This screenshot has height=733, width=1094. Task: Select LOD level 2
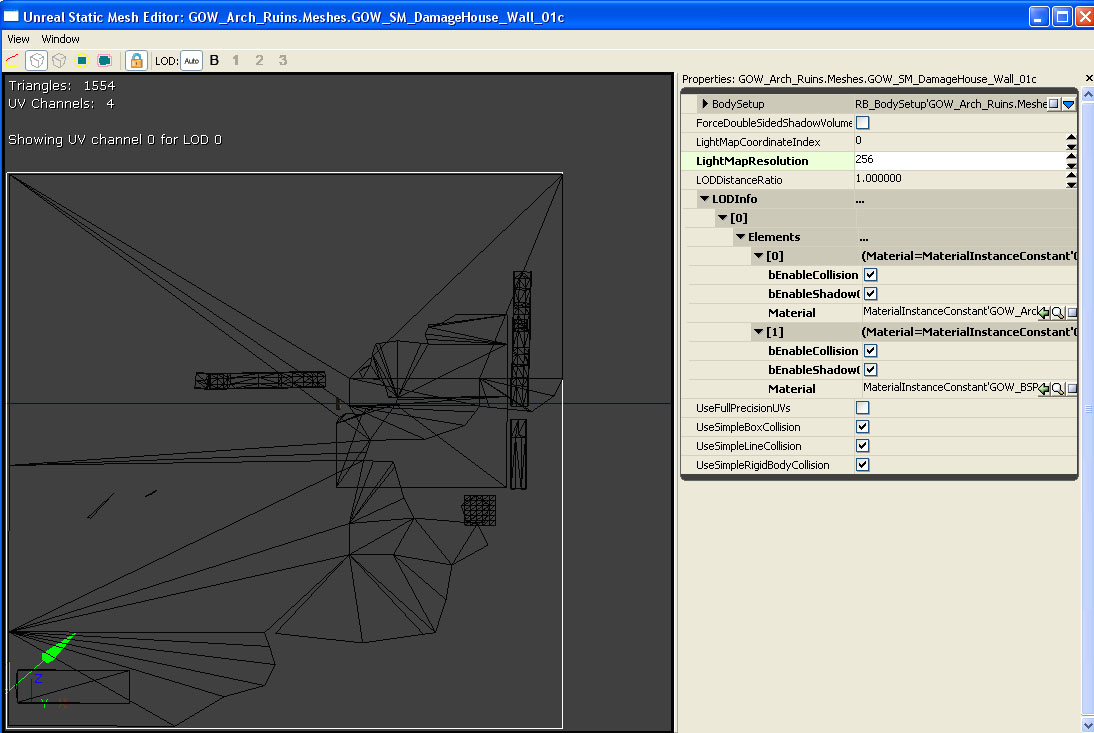pyautogui.click(x=260, y=61)
